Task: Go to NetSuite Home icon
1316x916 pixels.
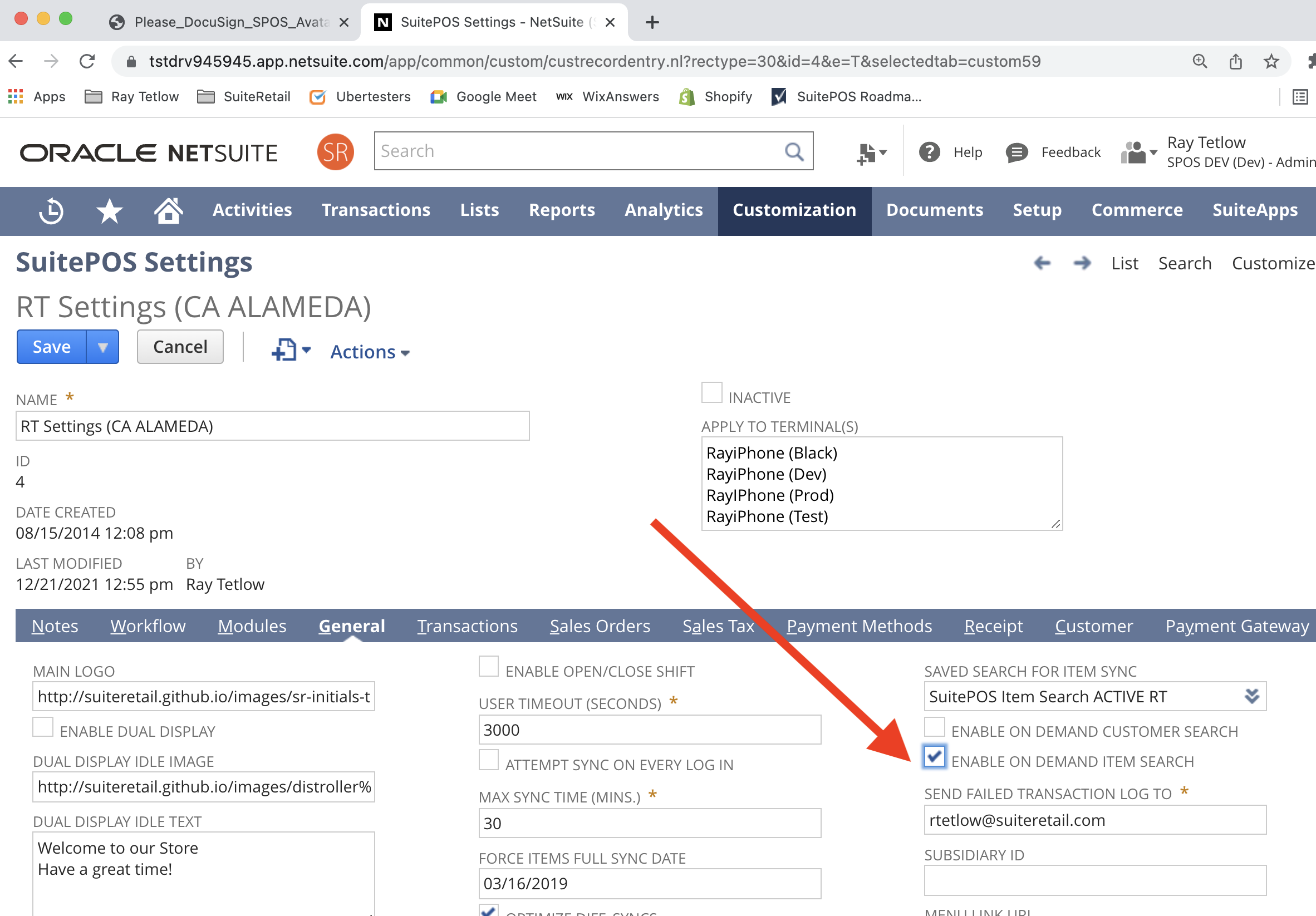Action: point(169,211)
